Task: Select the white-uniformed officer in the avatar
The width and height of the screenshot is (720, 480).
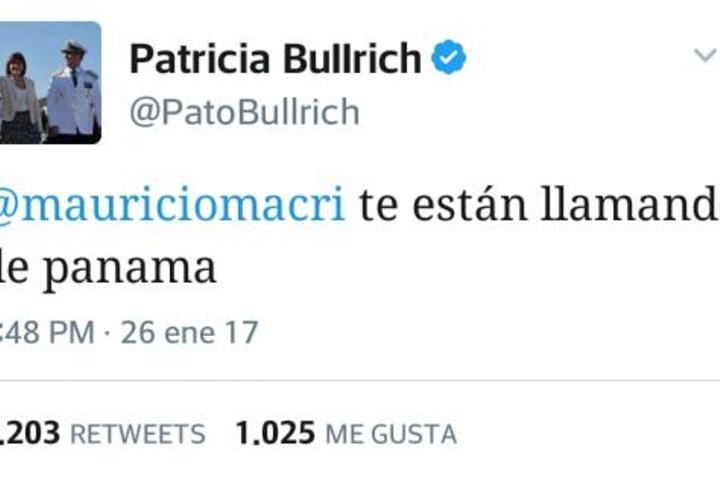Action: 73,92
